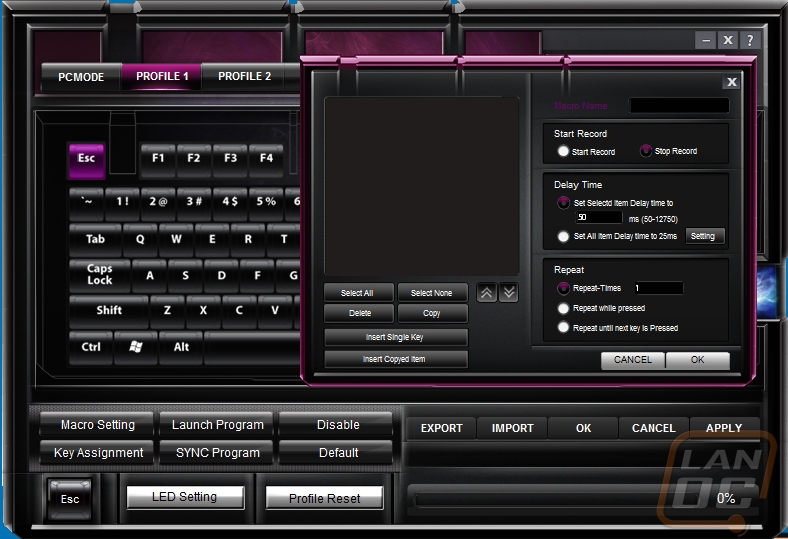Click IMPORT button
The height and width of the screenshot is (539, 788).
tap(512, 428)
